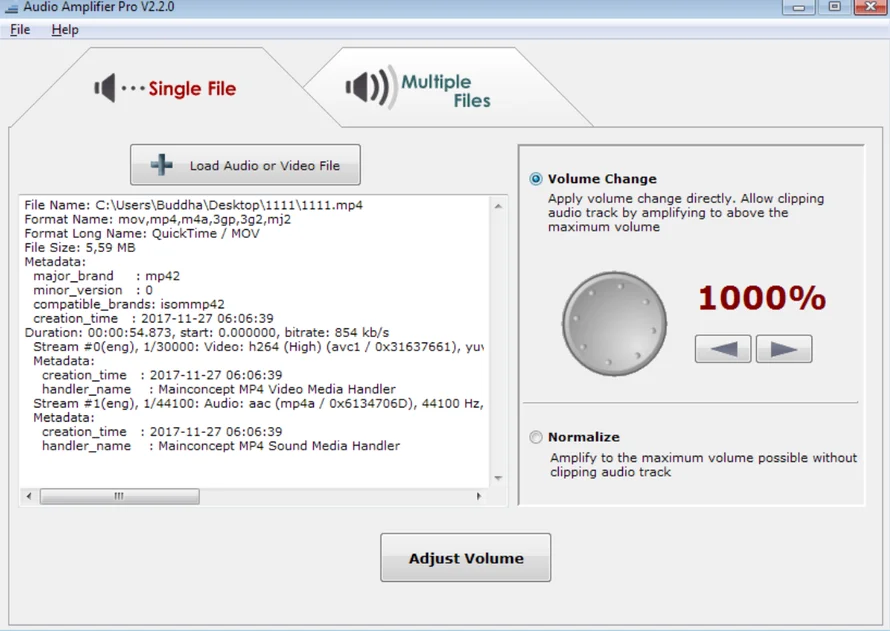
Task: Maximize the Audio Amplifier Pro window
Action: click(834, 7)
